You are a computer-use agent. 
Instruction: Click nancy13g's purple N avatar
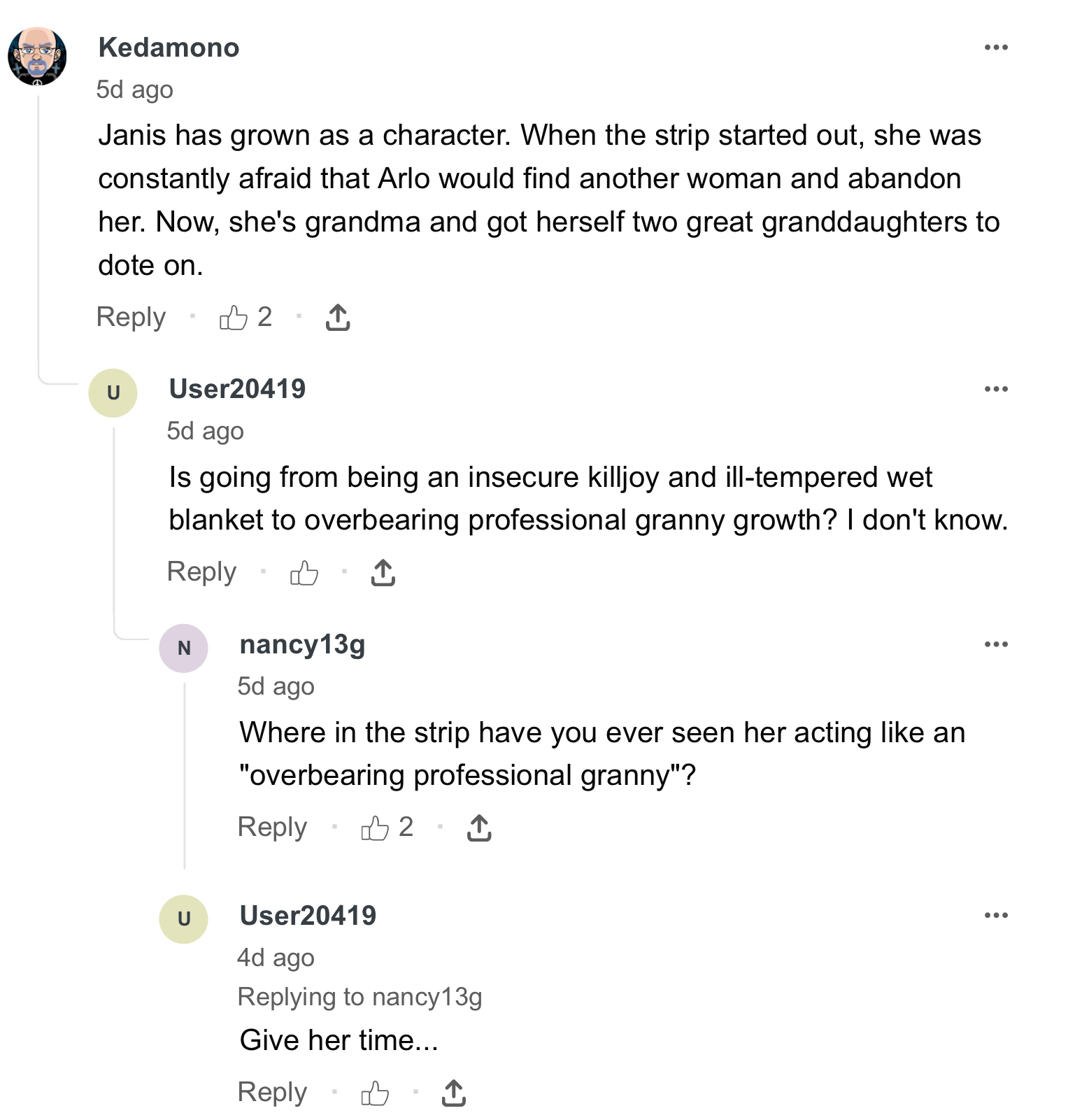click(184, 648)
